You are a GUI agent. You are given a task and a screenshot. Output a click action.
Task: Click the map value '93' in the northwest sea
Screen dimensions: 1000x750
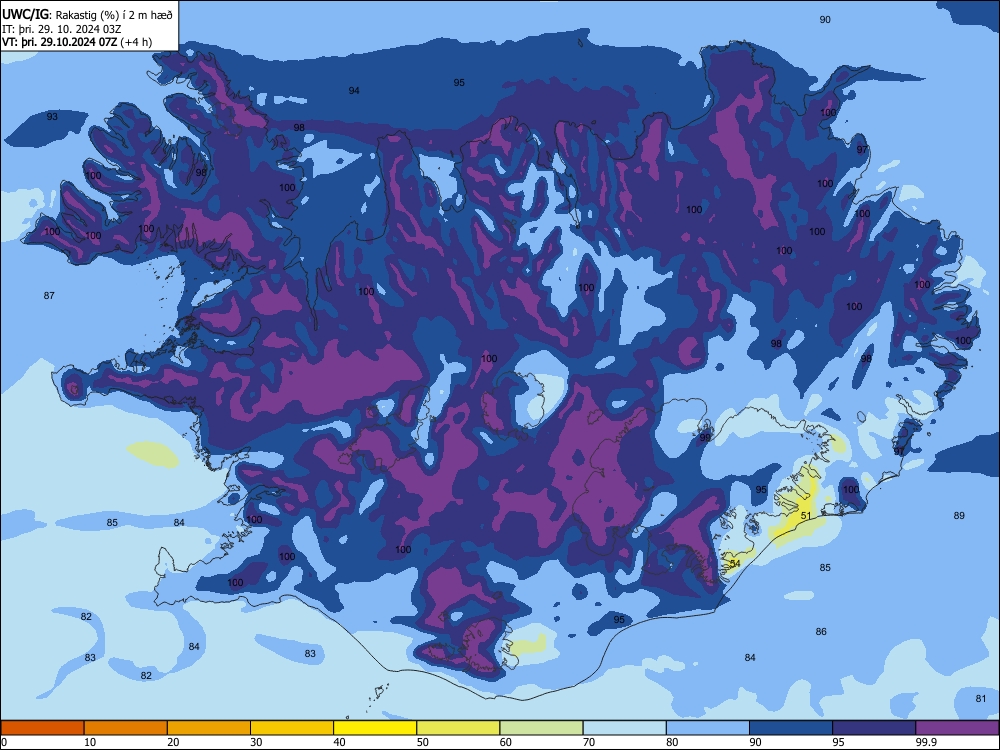52,116
